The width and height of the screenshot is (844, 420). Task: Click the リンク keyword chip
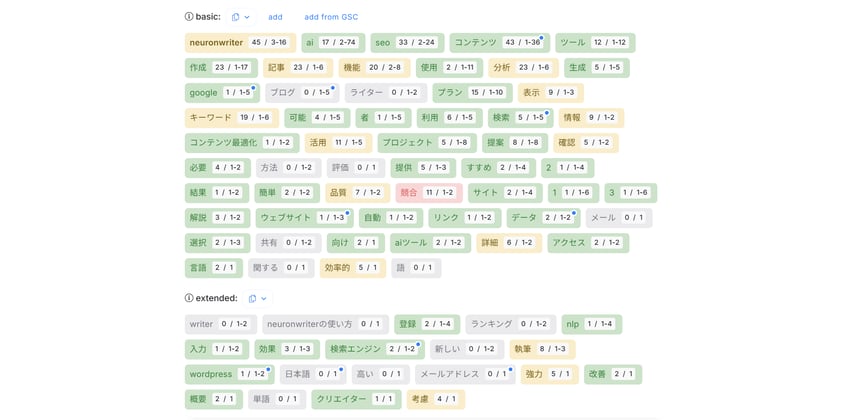pyautogui.click(x=465, y=218)
